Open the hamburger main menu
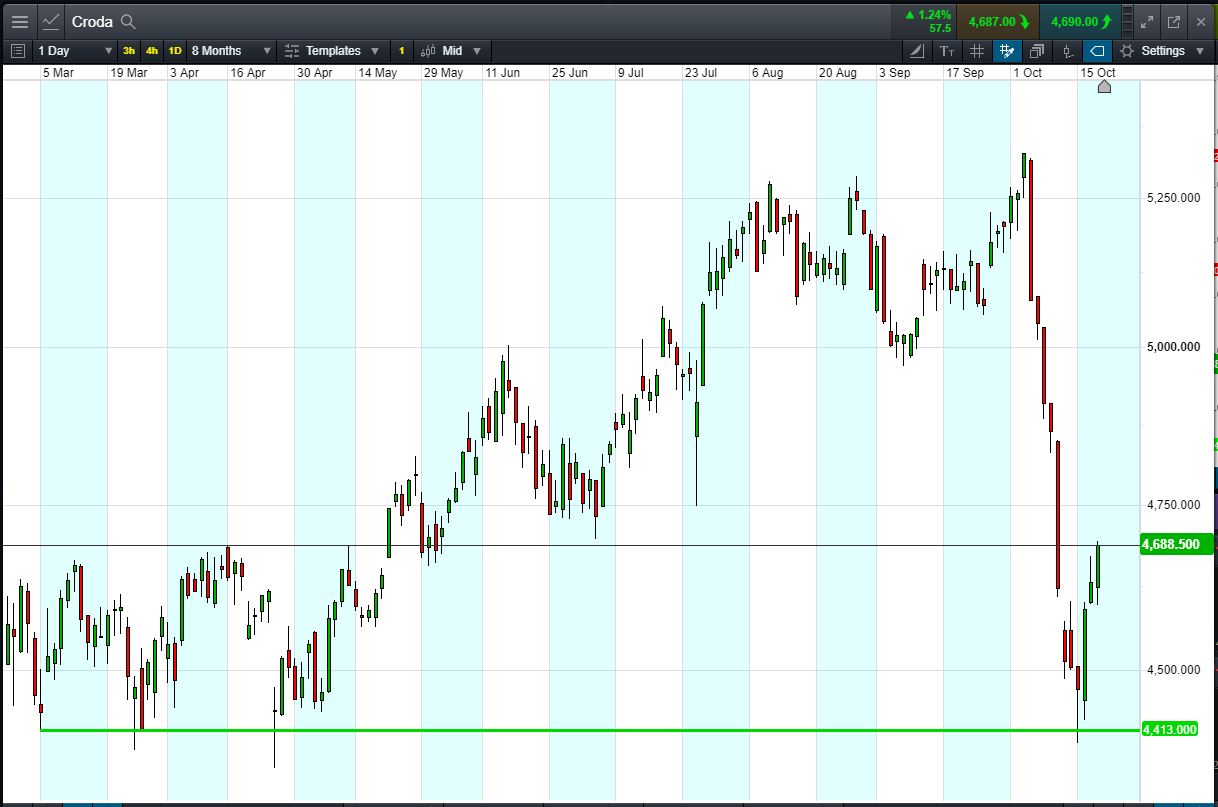This screenshot has width=1218, height=807. [19, 21]
